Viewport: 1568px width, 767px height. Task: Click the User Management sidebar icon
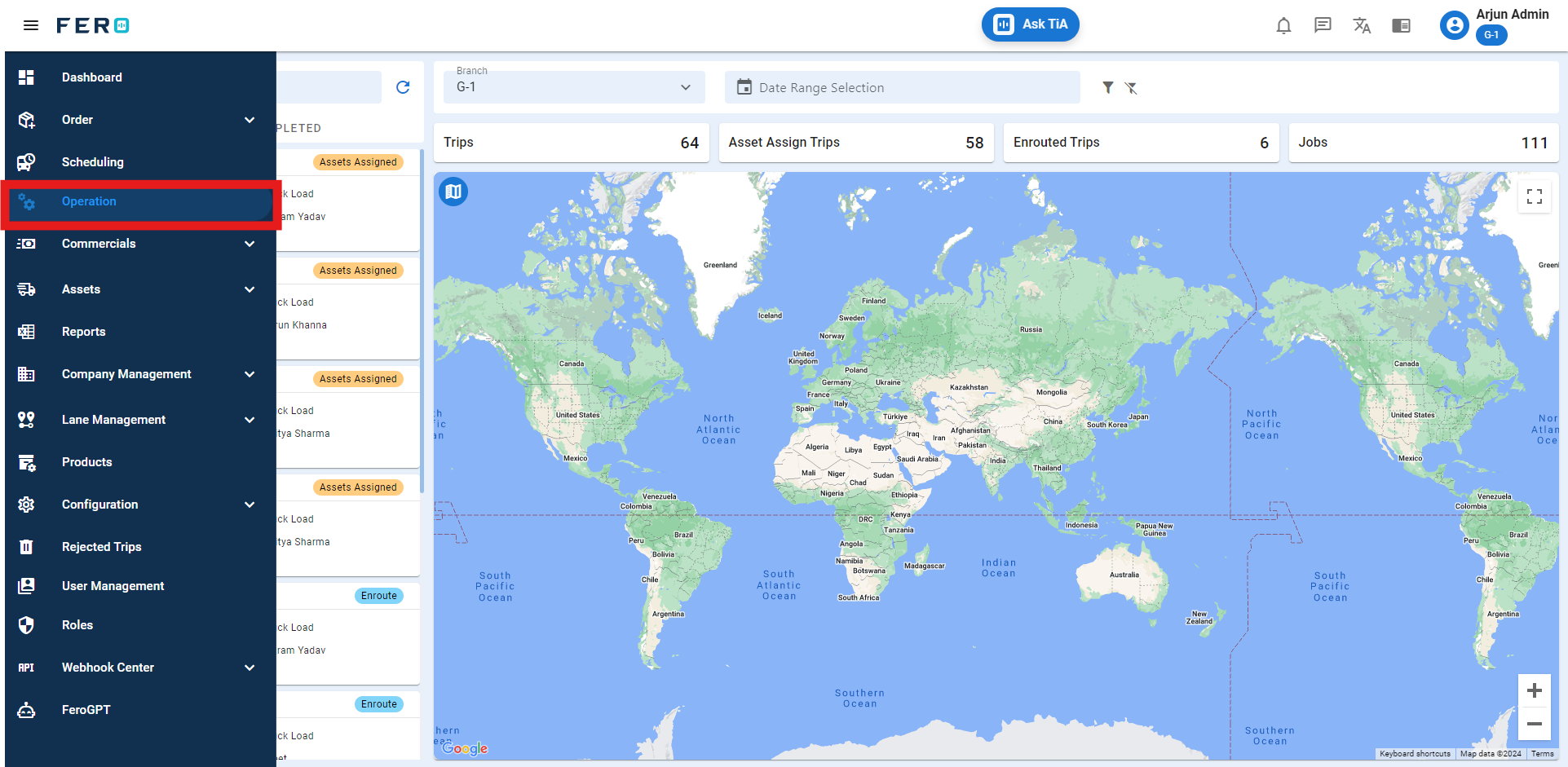26,586
